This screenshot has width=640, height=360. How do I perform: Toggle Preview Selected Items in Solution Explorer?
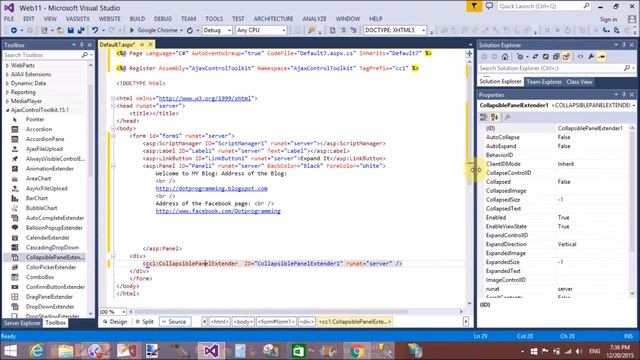point(601,57)
